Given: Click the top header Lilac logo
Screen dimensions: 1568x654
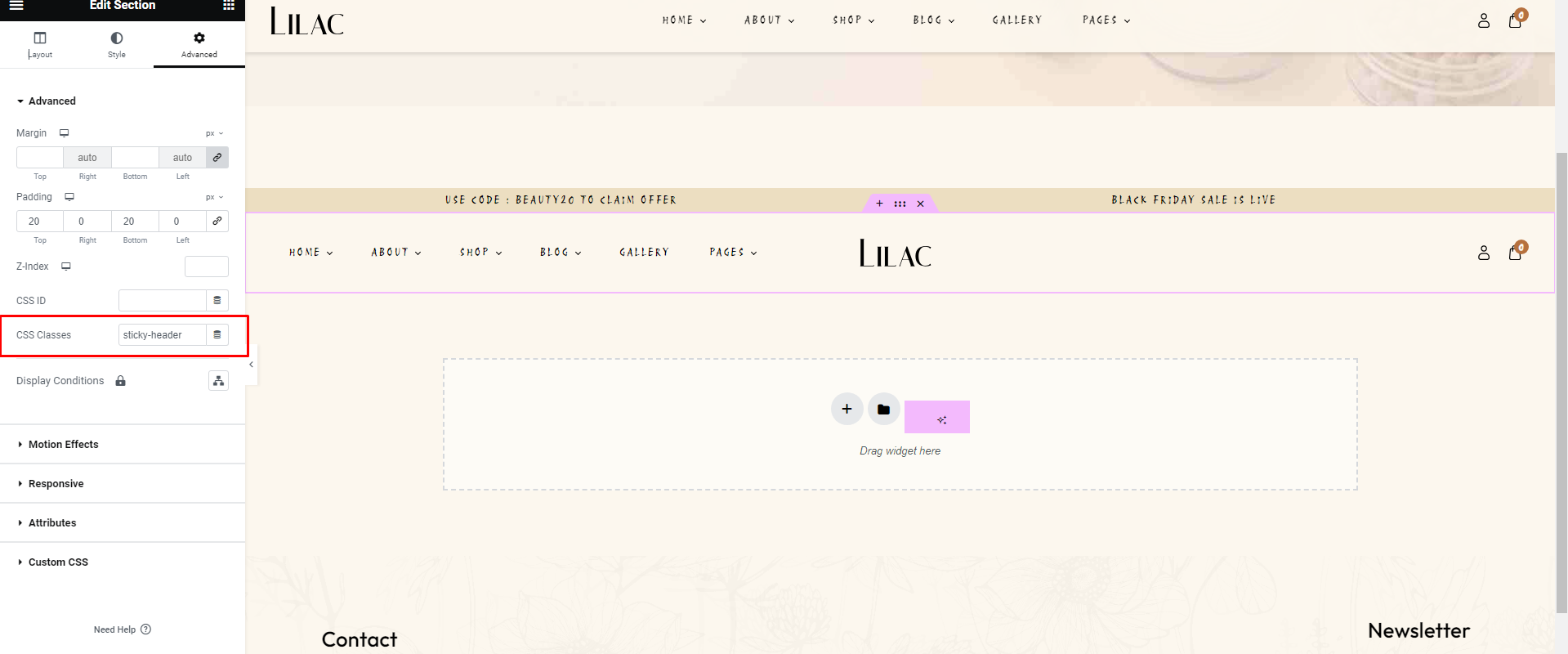Looking at the screenshot, I should click(x=307, y=22).
